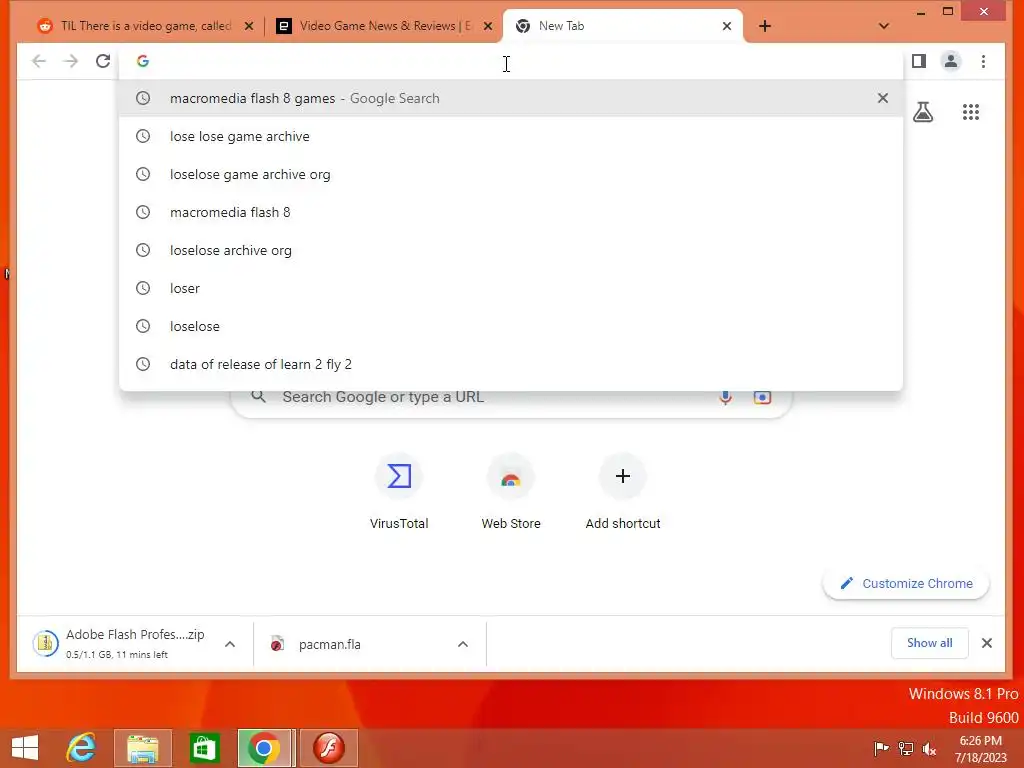
Task: Click Customize Chrome button
Action: [906, 583]
